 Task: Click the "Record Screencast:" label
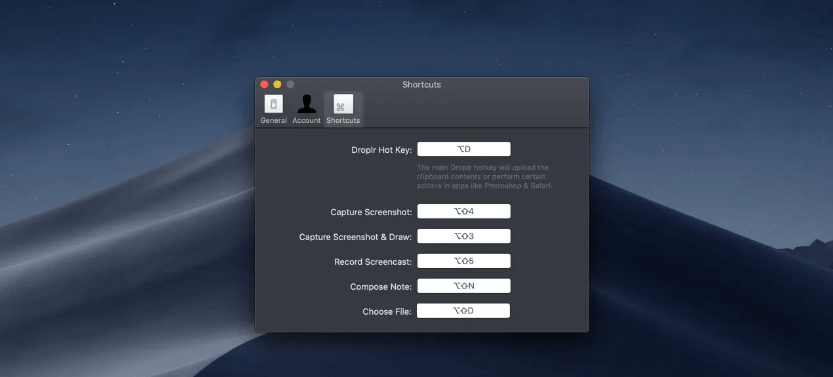(373, 262)
